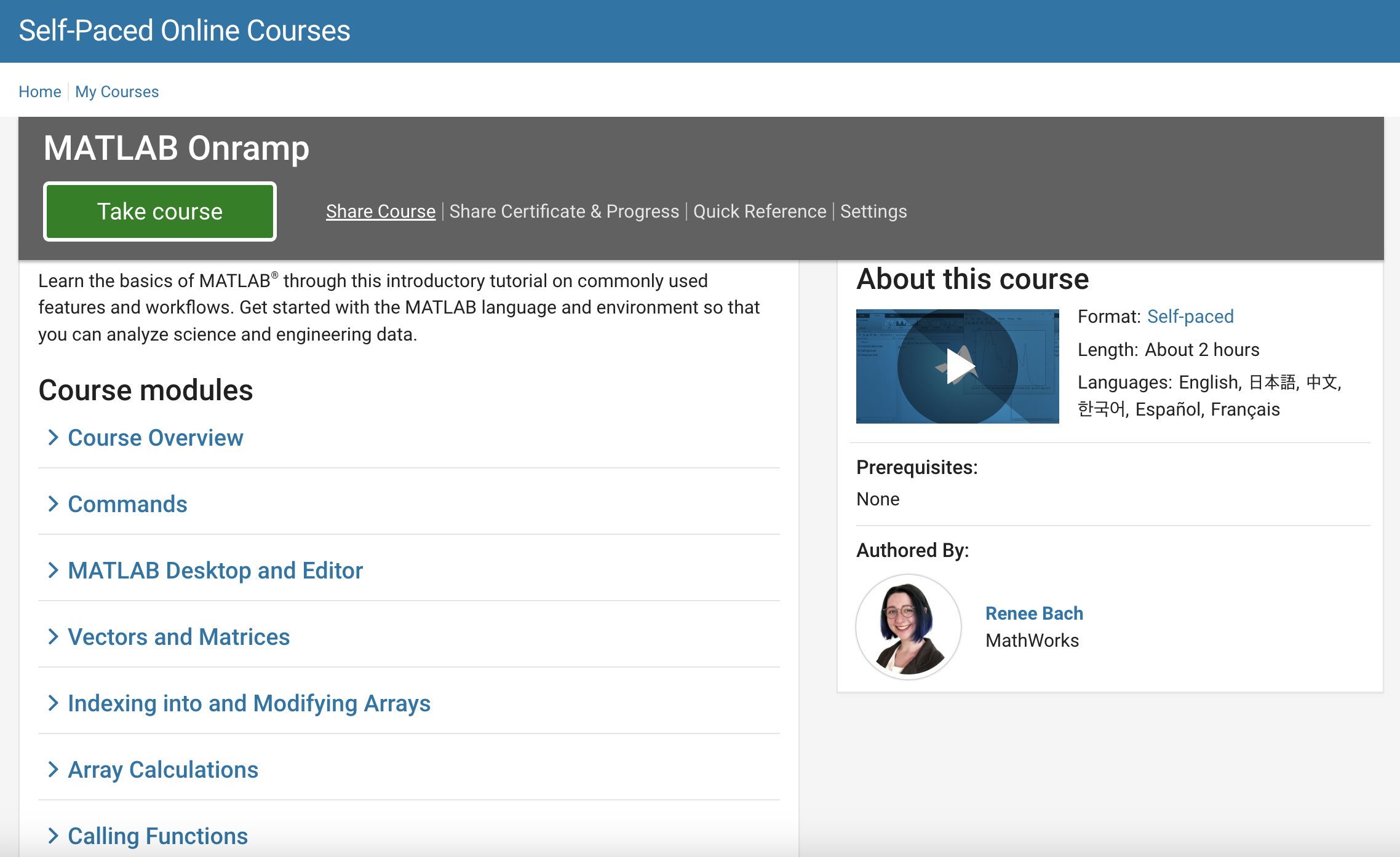The width and height of the screenshot is (1400, 857).
Task: Click the "MathWorks" author affiliation text
Action: click(x=1032, y=641)
